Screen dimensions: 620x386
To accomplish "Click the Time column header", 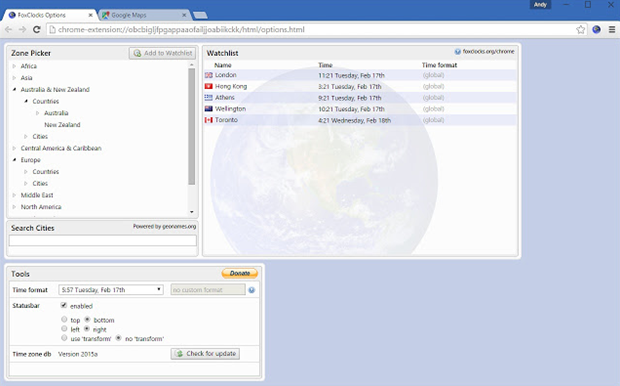I will coord(325,65).
